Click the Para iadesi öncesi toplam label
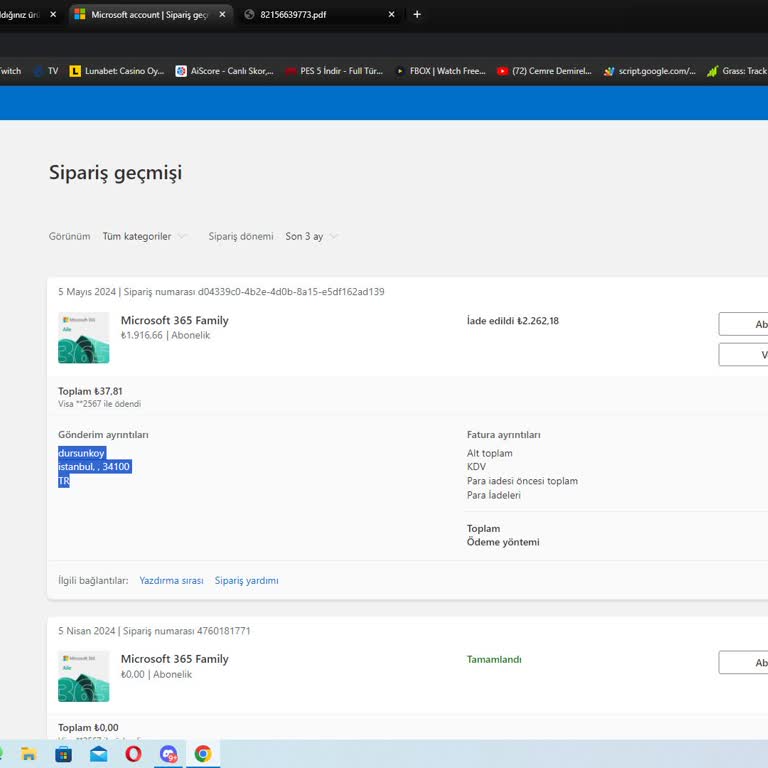The height and width of the screenshot is (768, 768). (x=522, y=481)
